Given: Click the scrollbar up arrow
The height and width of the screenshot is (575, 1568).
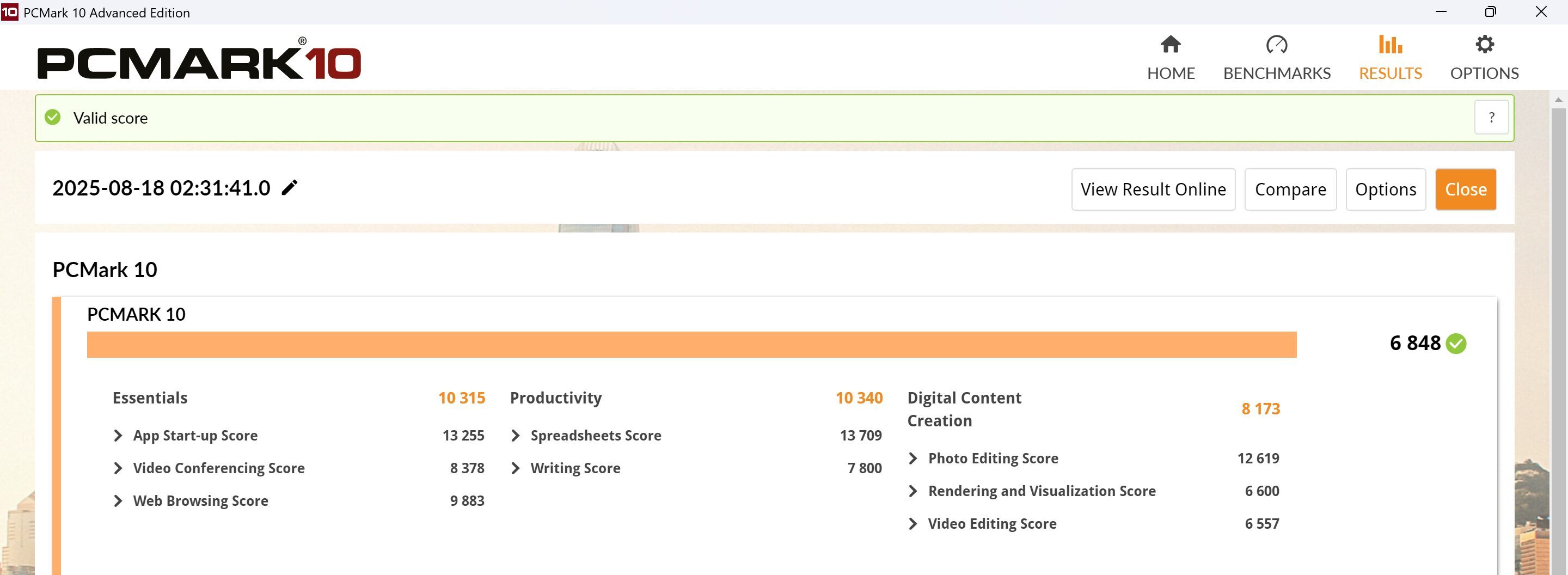Looking at the screenshot, I should tap(1558, 99).
